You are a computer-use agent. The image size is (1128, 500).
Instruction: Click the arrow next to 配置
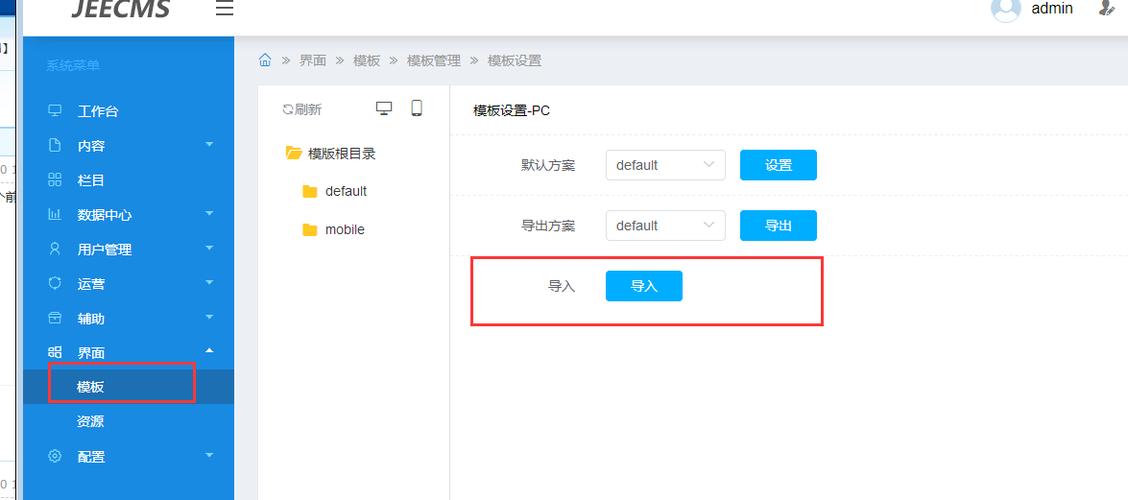pos(209,455)
